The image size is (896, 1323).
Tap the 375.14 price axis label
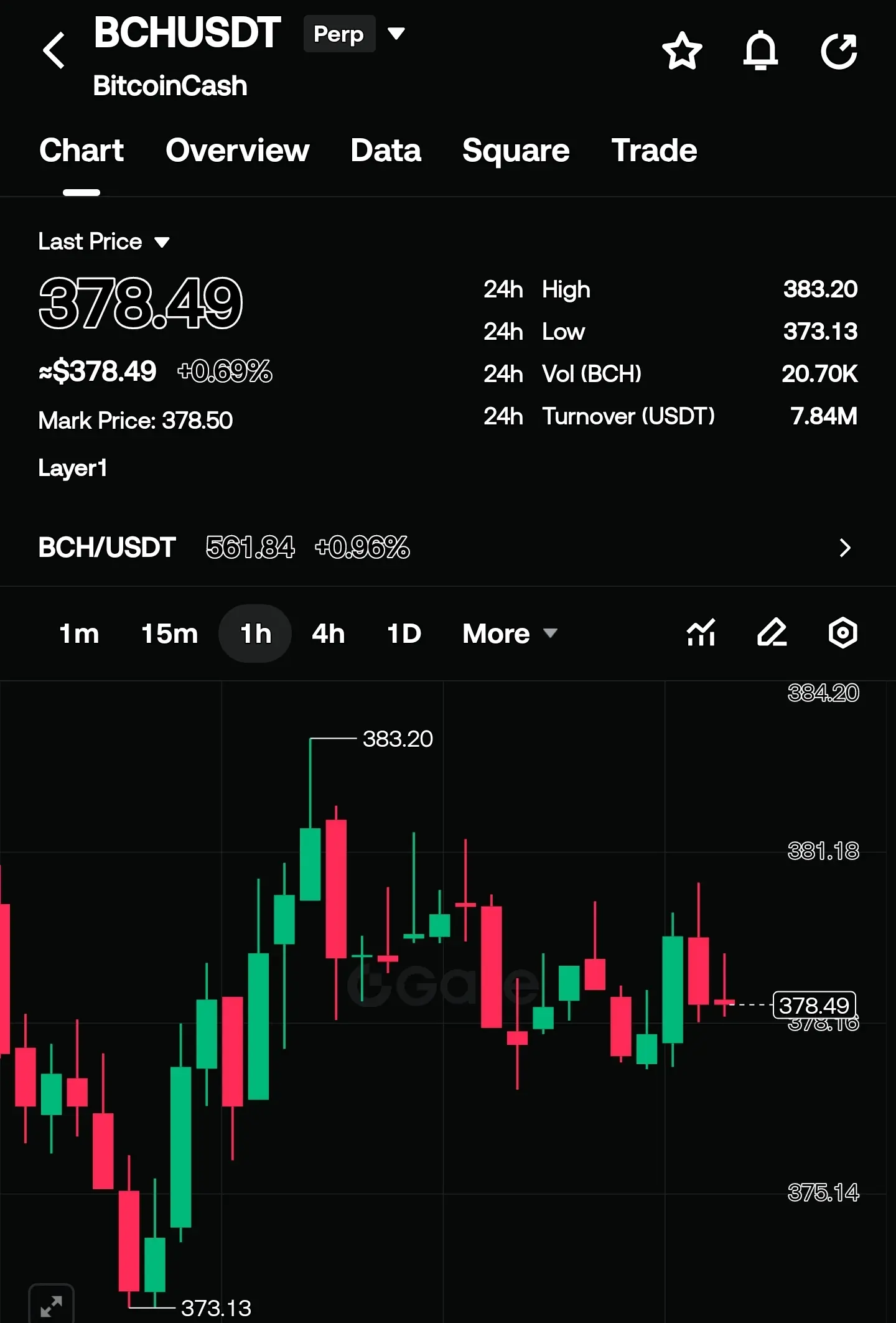pyautogui.click(x=823, y=1192)
